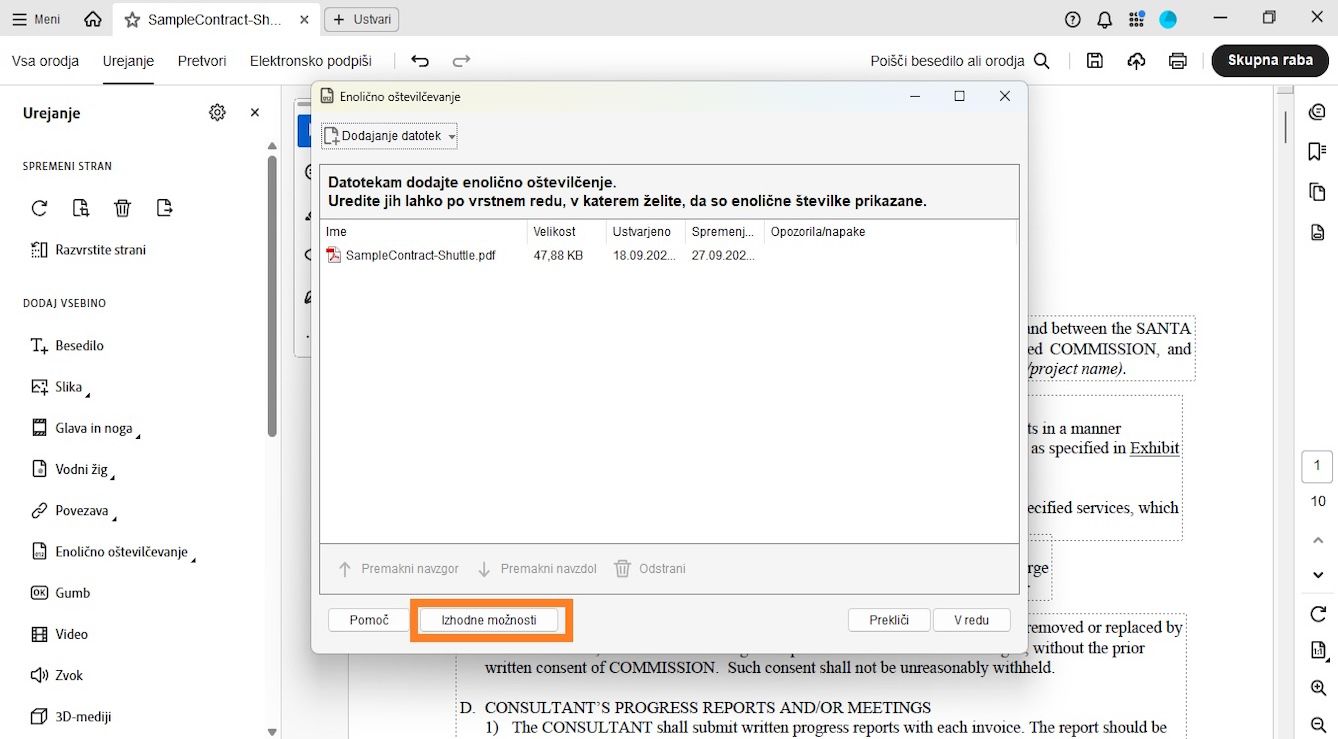Close the Urejanje side panel
Viewport: 1338px width, 739px height.
click(x=255, y=113)
